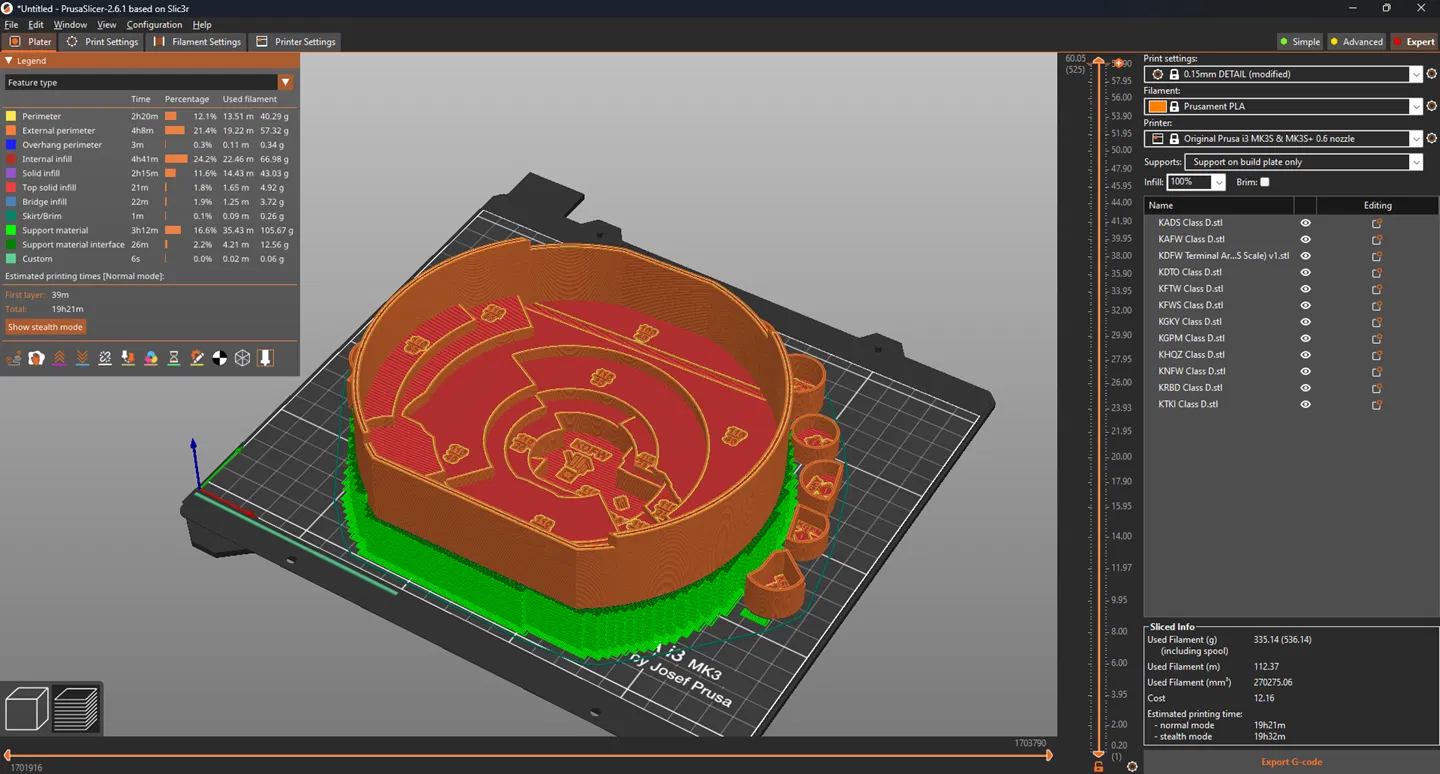Select KFTW Class D.stl name in list
The image size is (1440, 774).
[1190, 289]
